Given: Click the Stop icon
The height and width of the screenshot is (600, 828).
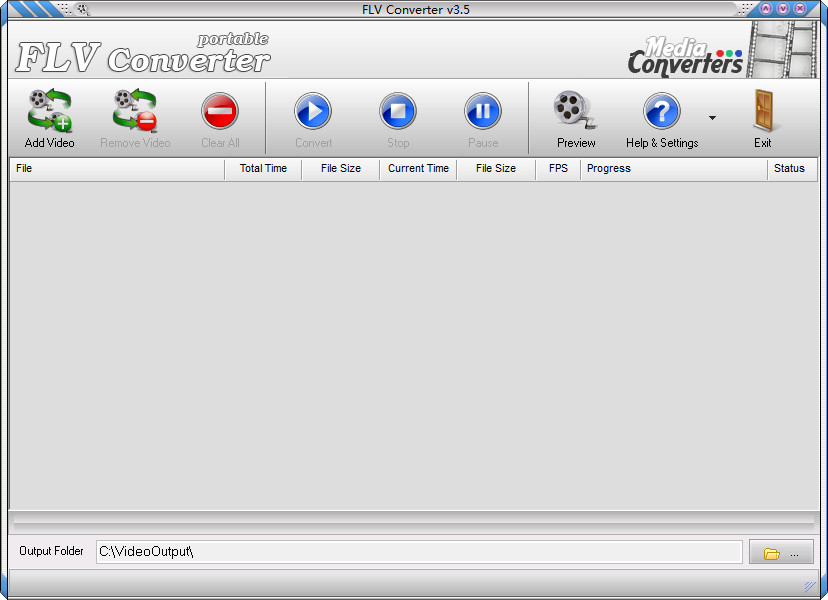Looking at the screenshot, I should click(398, 111).
